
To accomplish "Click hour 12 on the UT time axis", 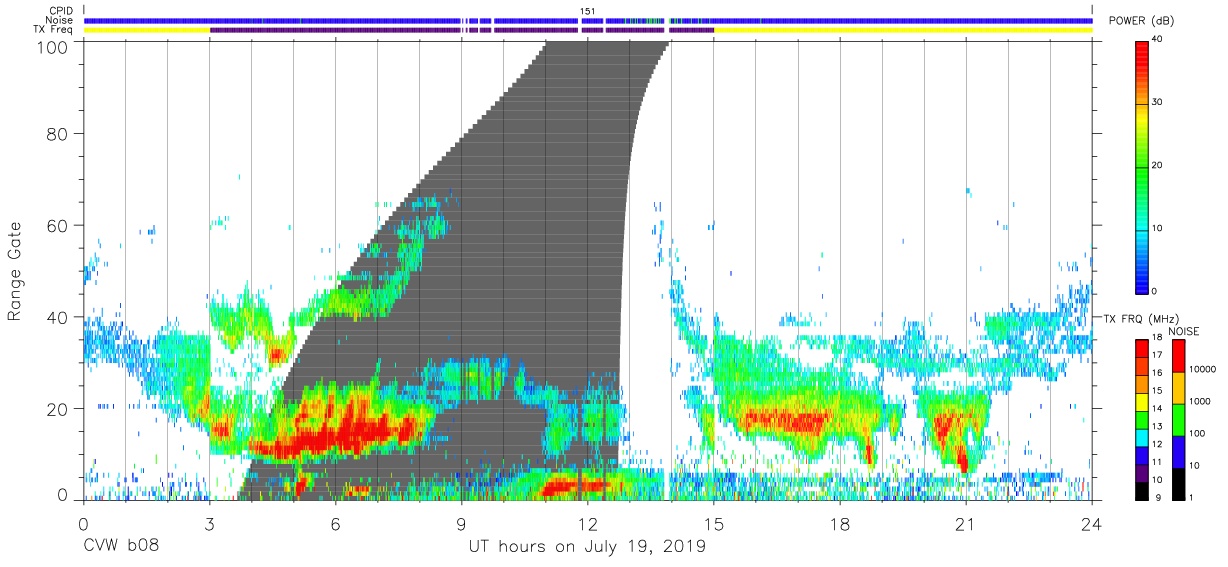I will (587, 524).
